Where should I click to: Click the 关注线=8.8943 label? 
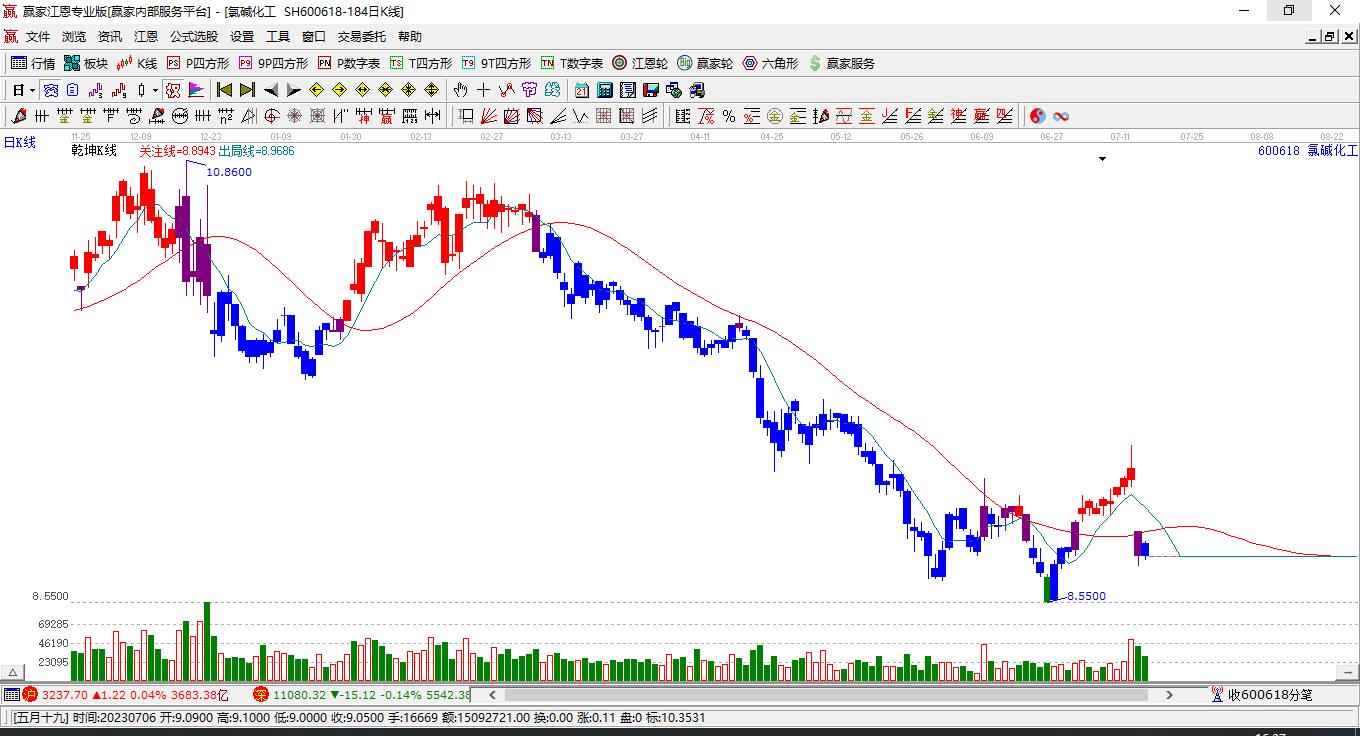(177, 151)
